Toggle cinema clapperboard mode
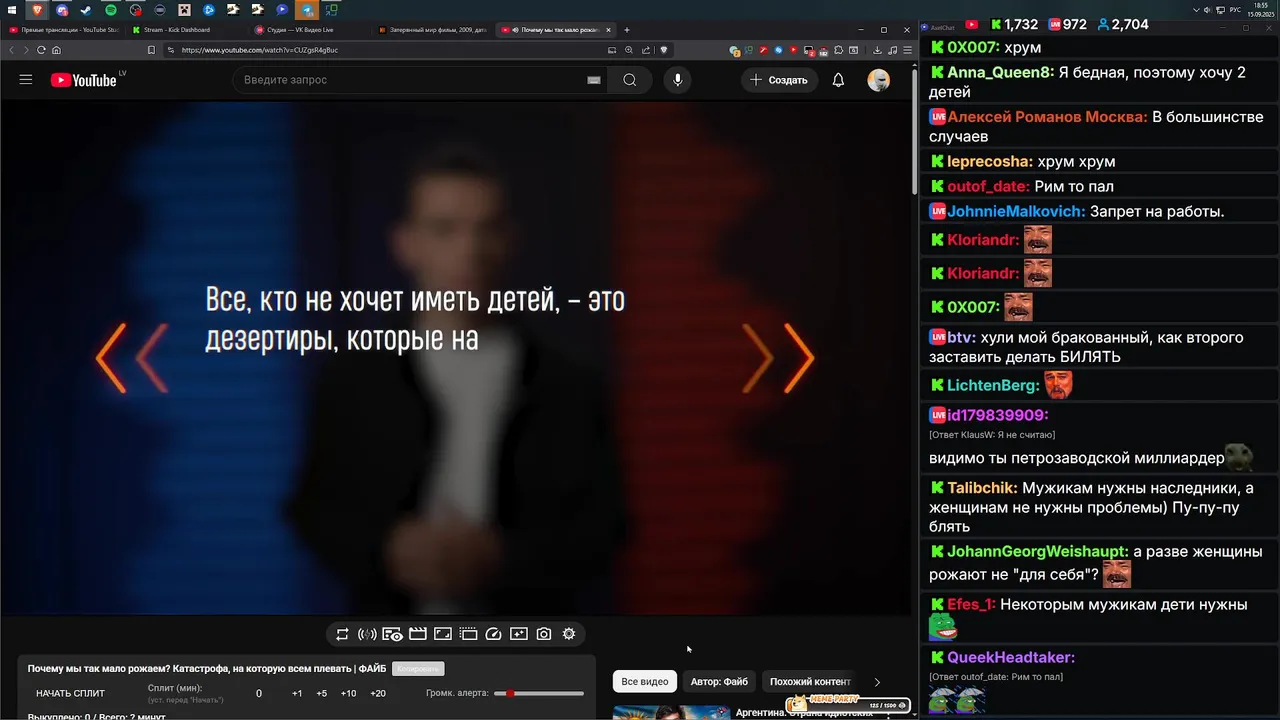1280x720 pixels. click(x=418, y=634)
